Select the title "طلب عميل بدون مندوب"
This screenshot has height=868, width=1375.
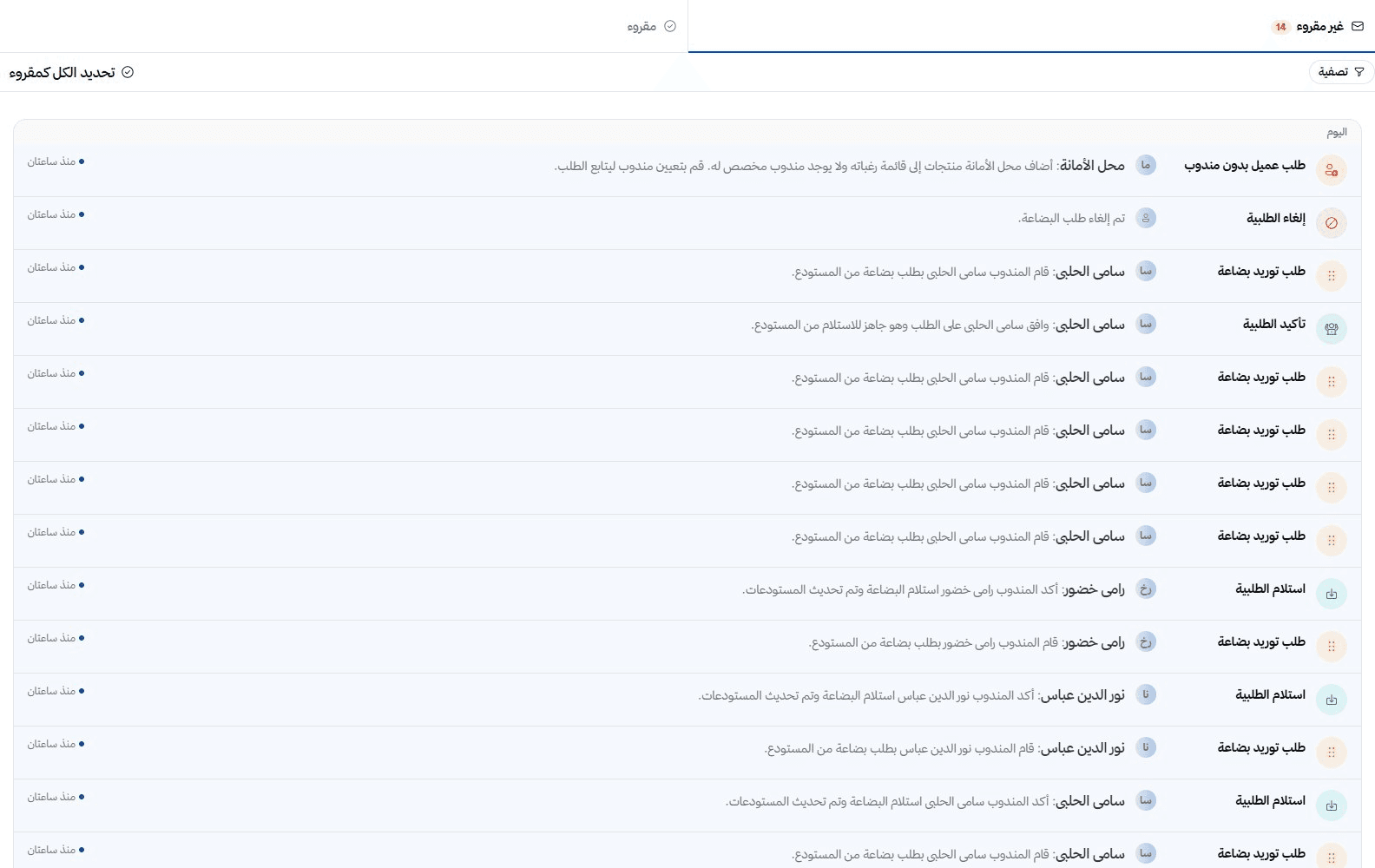[1245, 165]
